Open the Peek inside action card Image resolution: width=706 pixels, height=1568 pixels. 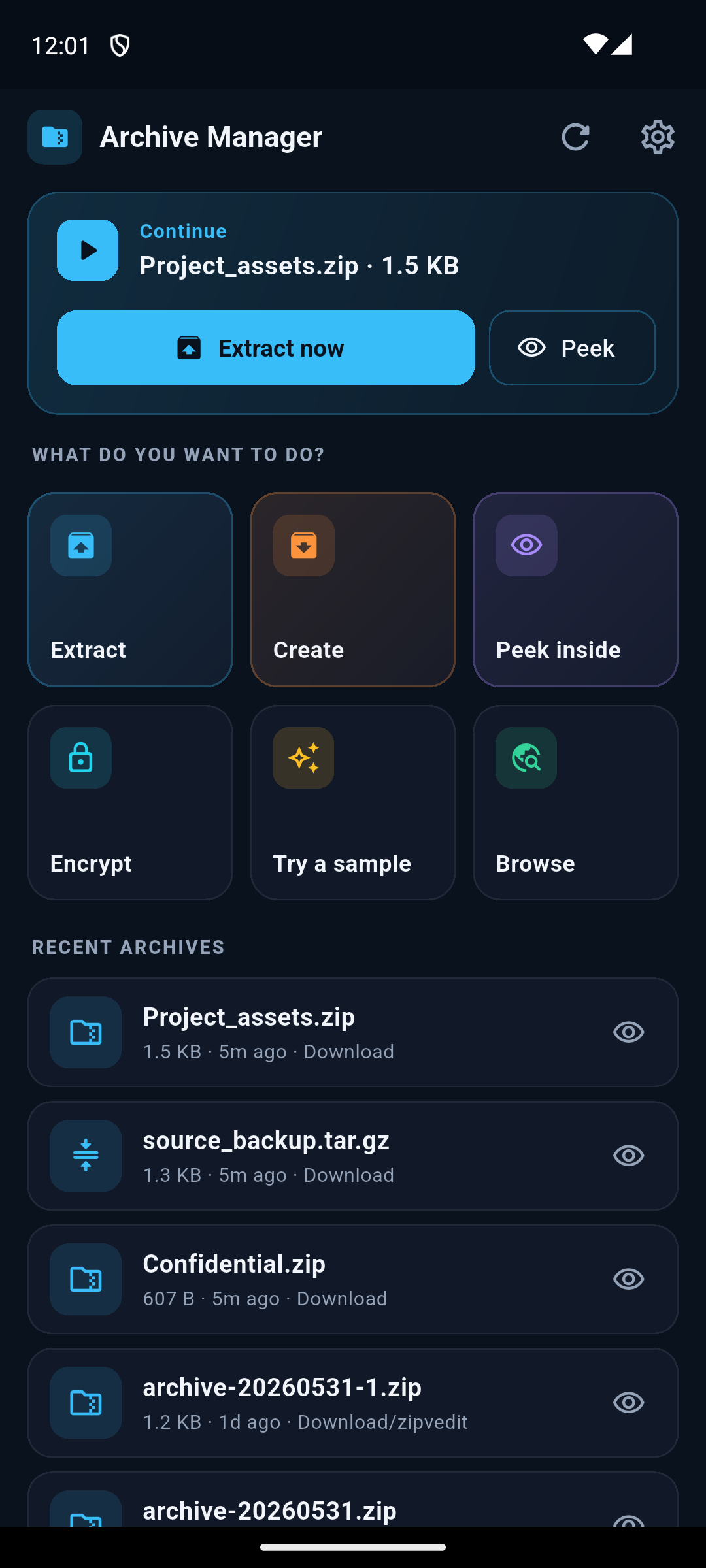tap(576, 590)
